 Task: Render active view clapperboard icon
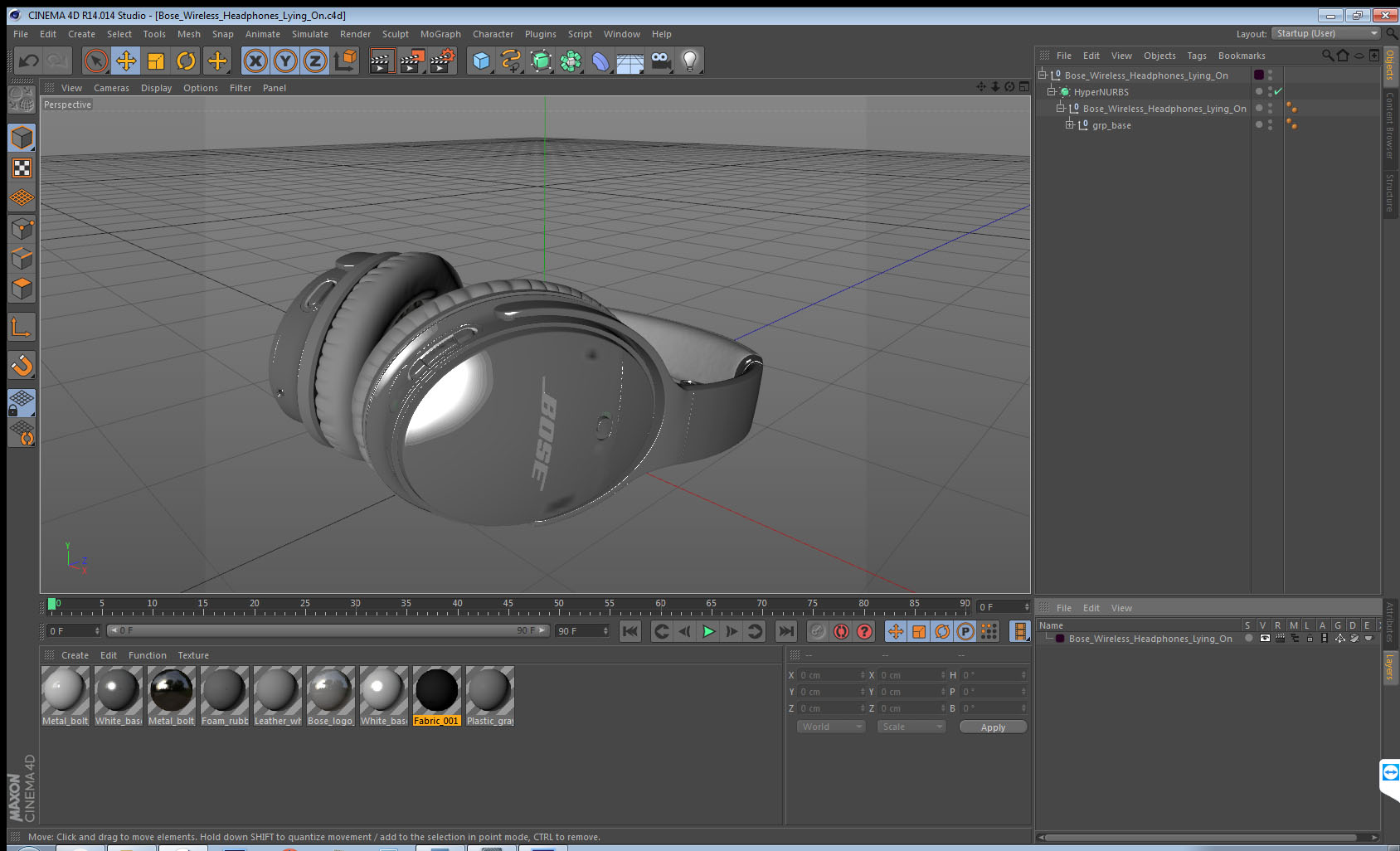tap(382, 61)
